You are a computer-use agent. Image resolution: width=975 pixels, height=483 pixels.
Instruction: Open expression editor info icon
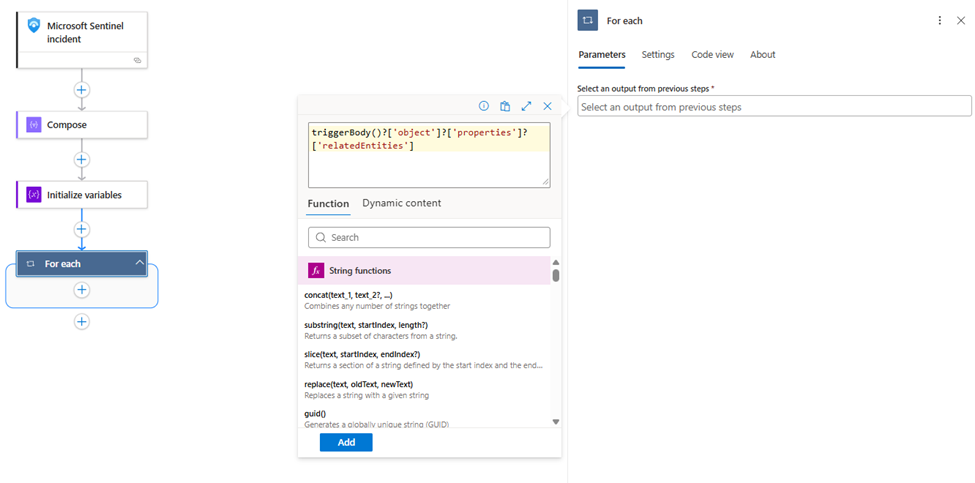point(483,106)
